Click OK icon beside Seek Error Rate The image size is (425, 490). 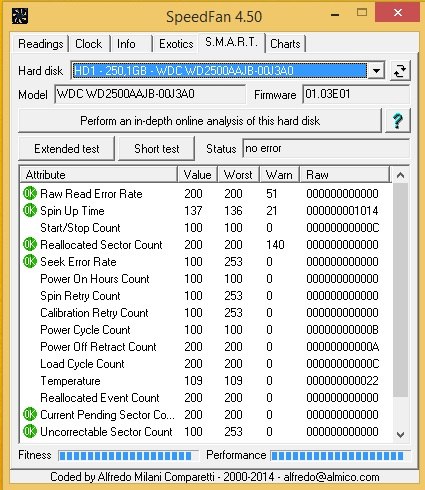(30, 261)
